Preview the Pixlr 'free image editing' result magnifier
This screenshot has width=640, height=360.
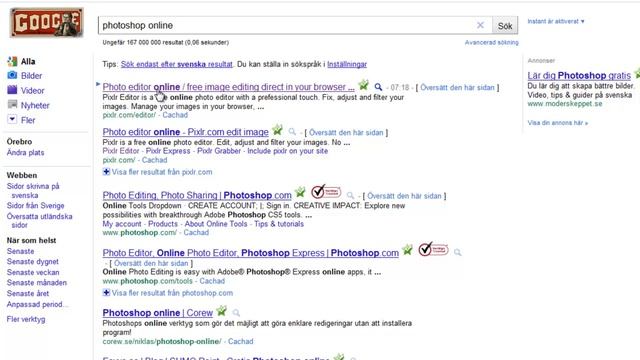[x=378, y=87]
